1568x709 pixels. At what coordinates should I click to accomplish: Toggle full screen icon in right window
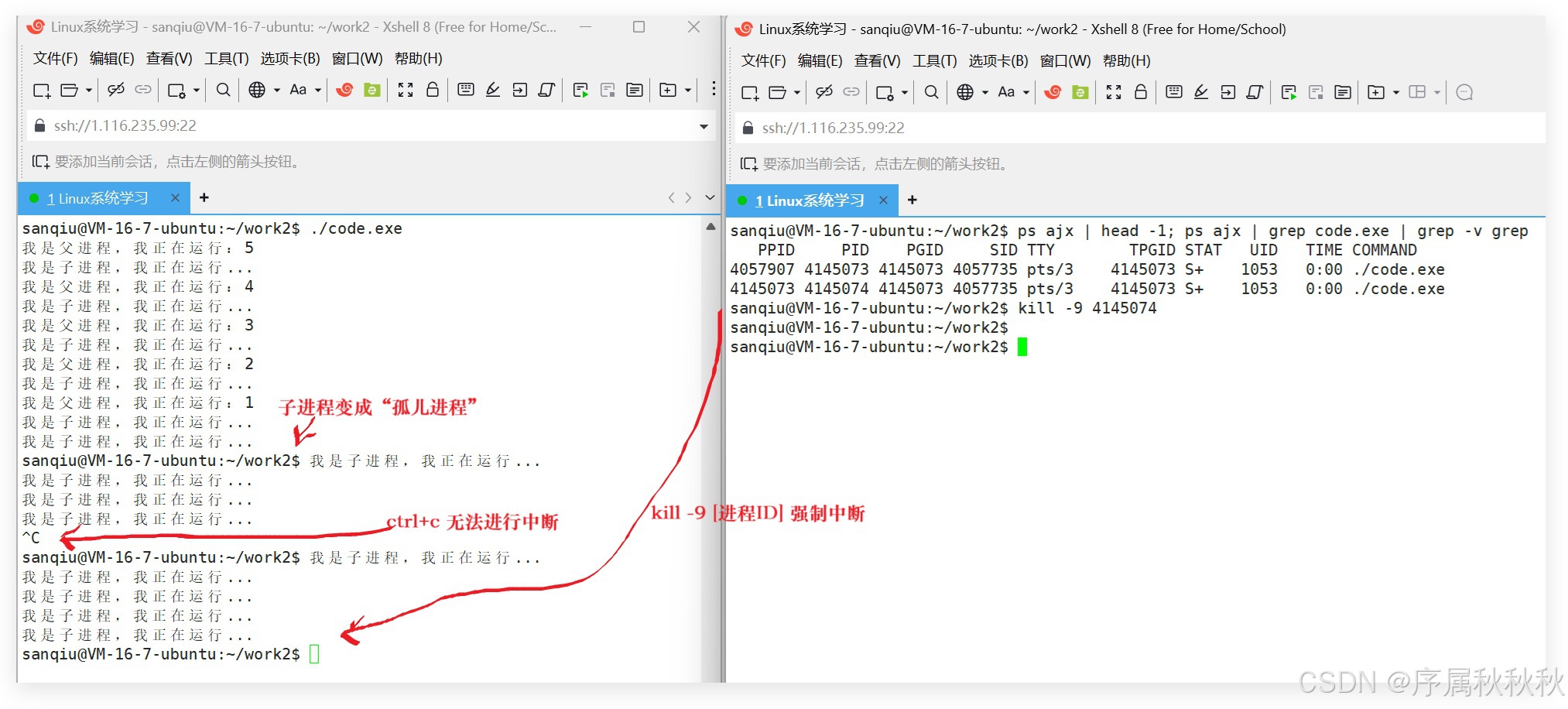(x=1114, y=92)
